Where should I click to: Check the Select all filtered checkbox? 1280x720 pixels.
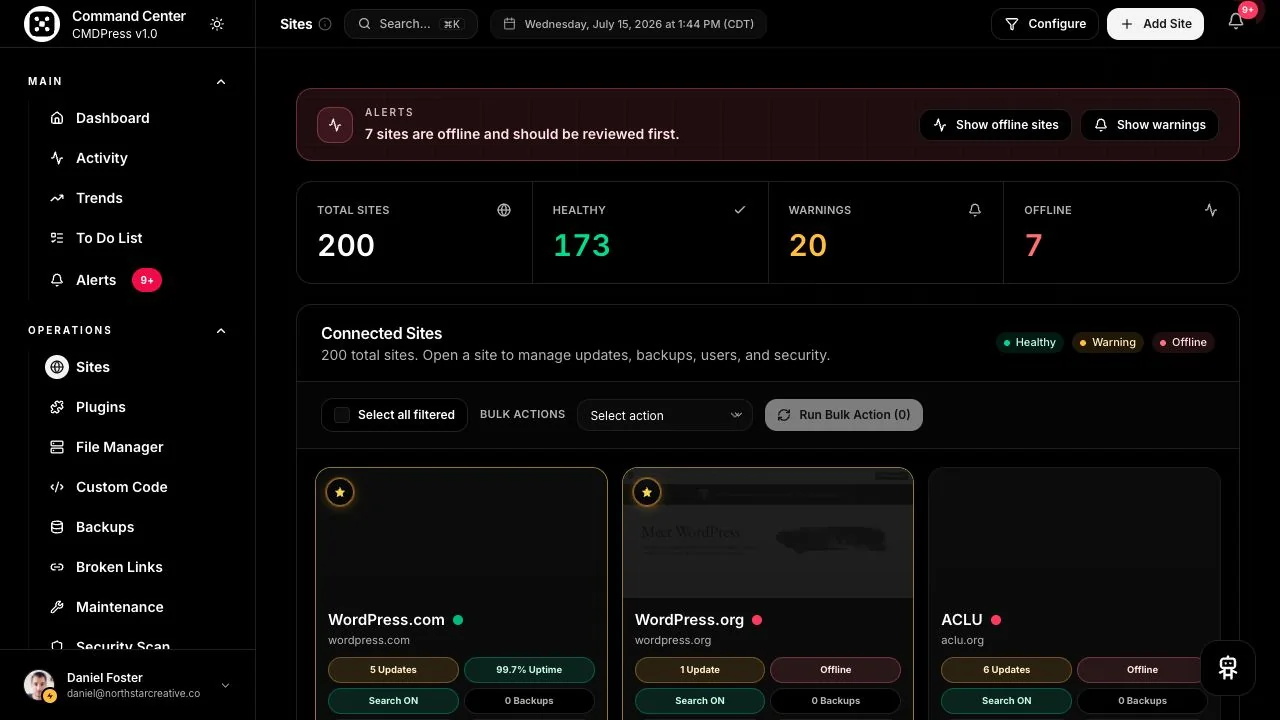click(x=342, y=415)
